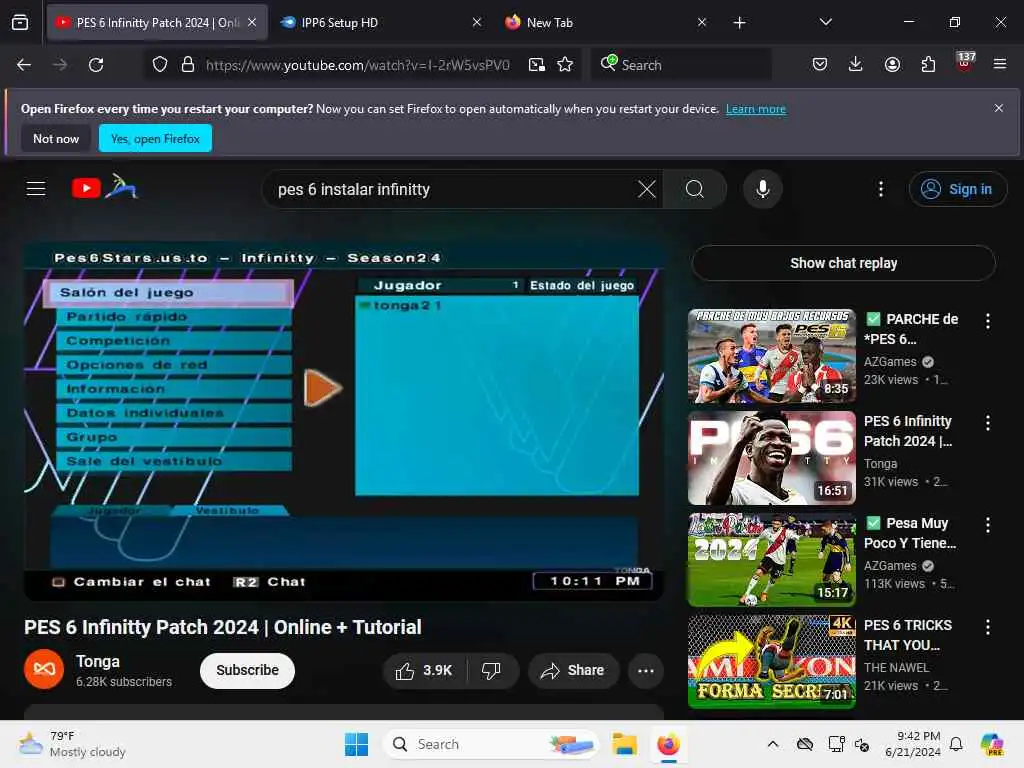This screenshot has width=1024, height=768.
Task: Open the Tonga channel name link
Action: pyautogui.click(x=98, y=662)
